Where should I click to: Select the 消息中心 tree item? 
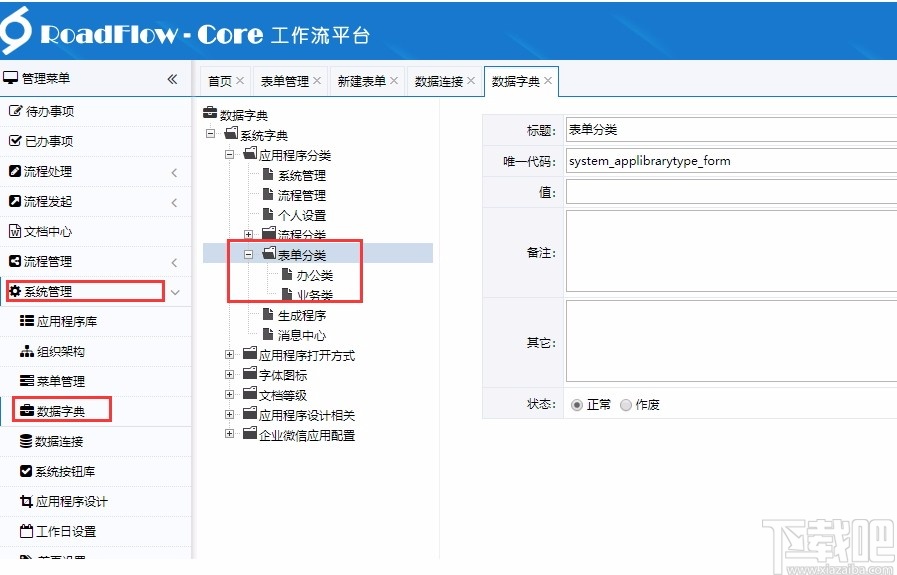tap(301, 335)
